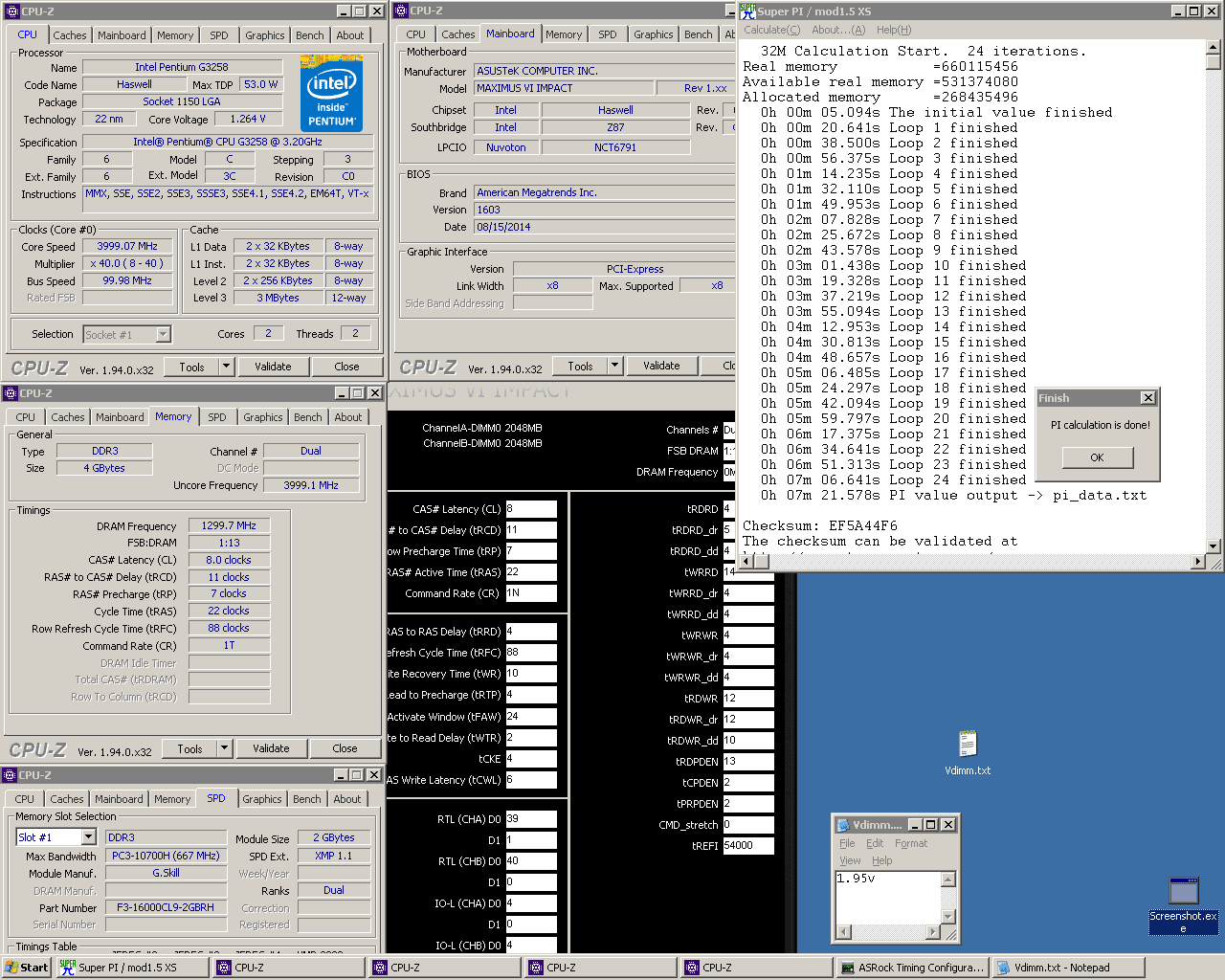This screenshot has width=1225, height=980.
Task: Open the Tools dropdown arrow in Memory window
Action: click(x=225, y=748)
